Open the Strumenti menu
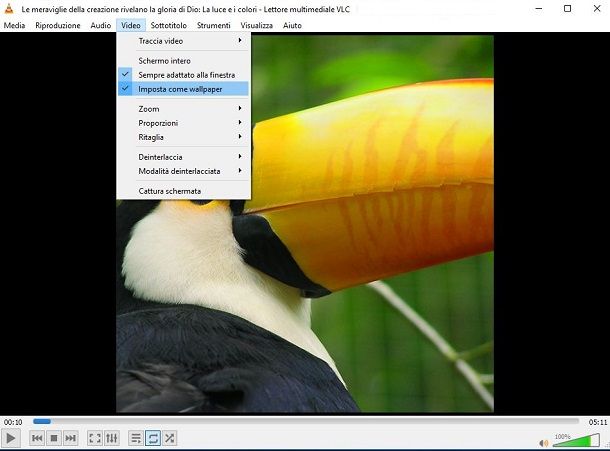610x451 pixels. (x=213, y=25)
